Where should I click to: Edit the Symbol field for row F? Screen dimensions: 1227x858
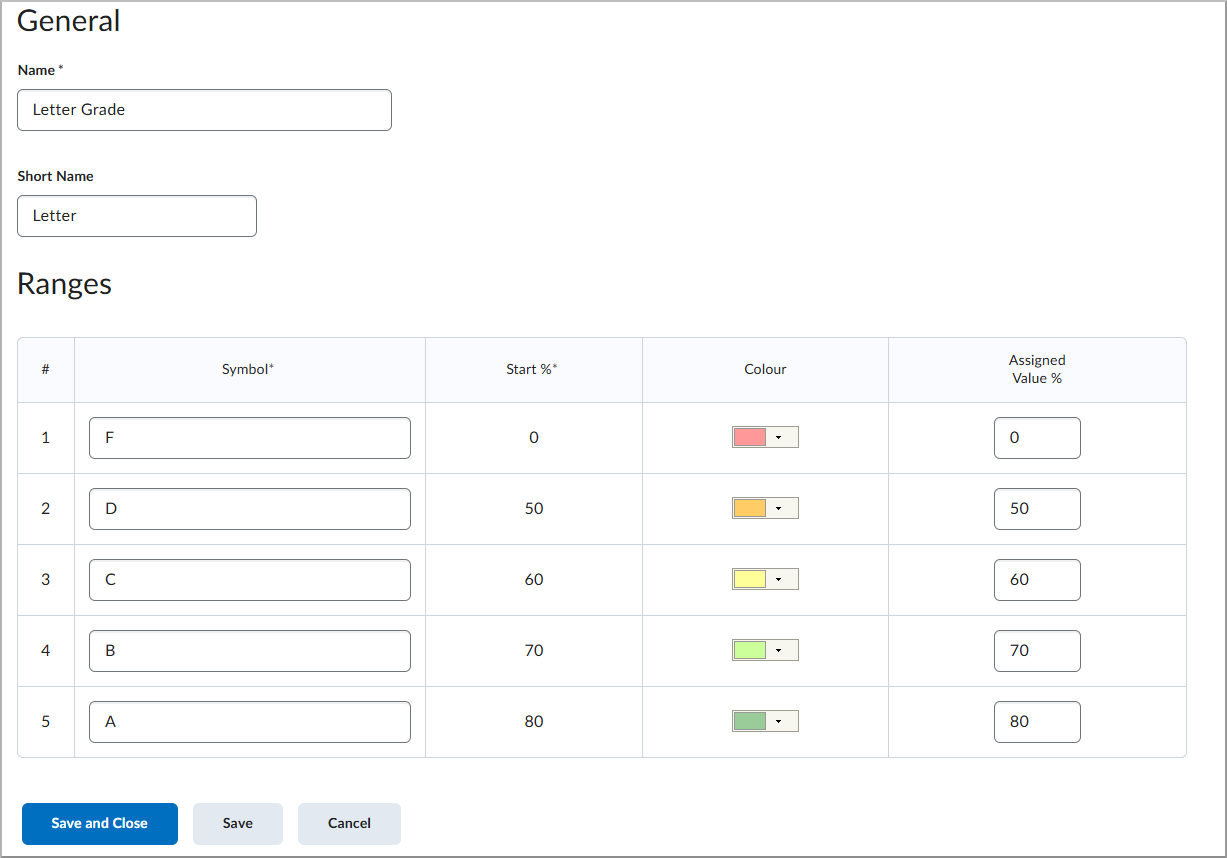250,438
